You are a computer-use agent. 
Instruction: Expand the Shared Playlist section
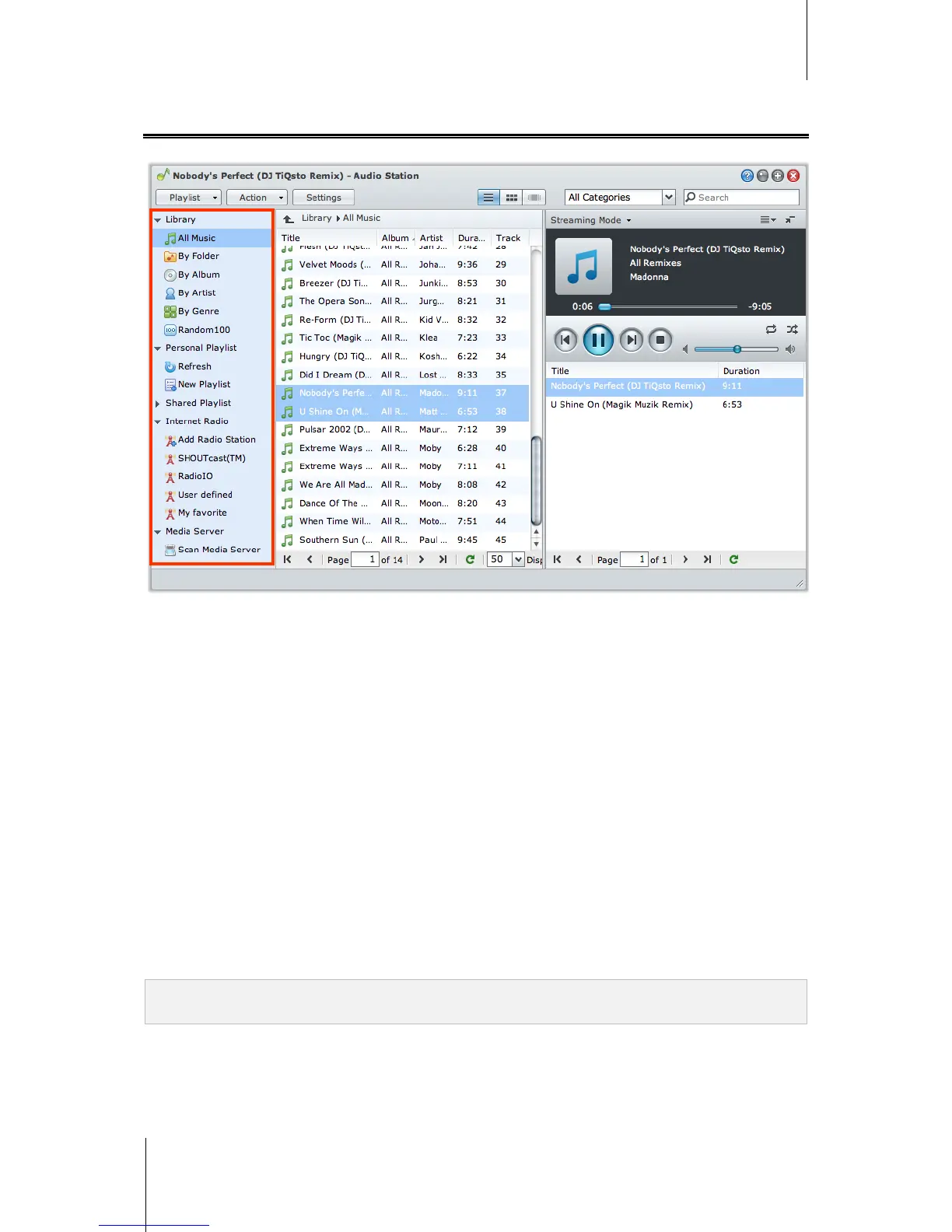pos(158,404)
